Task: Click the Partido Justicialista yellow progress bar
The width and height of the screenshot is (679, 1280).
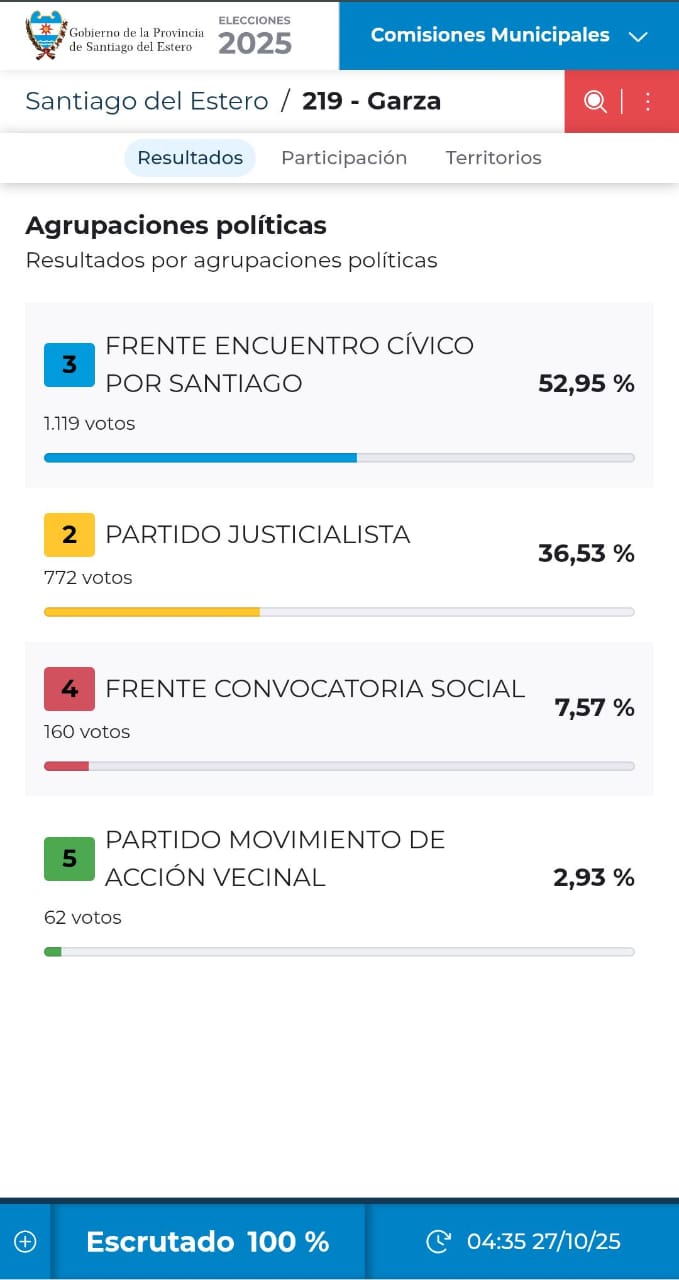Action: click(x=152, y=612)
